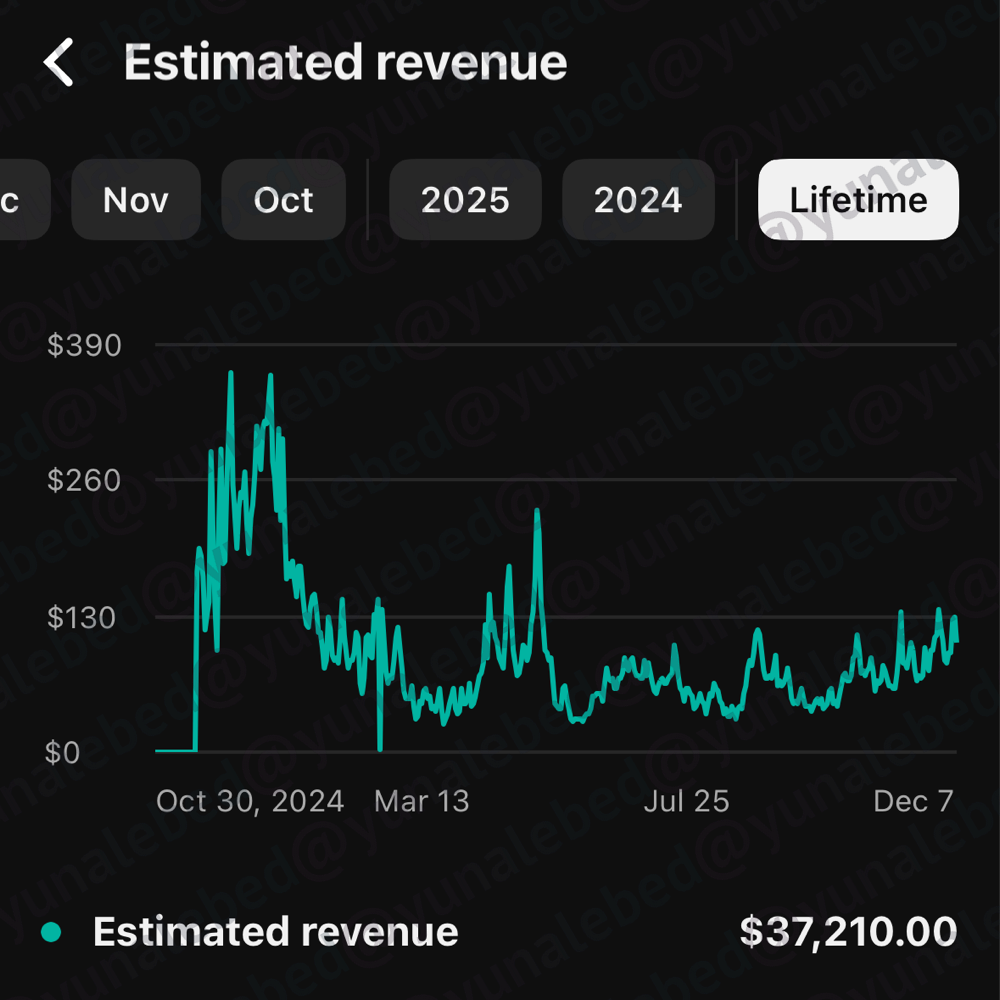1000x1000 pixels.
Task: Tap the $130 y-axis label
Action: [x=84, y=617]
